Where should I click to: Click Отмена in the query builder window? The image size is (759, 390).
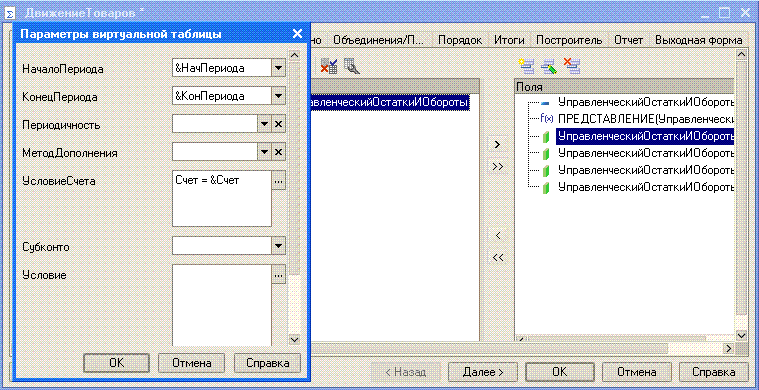636,372
